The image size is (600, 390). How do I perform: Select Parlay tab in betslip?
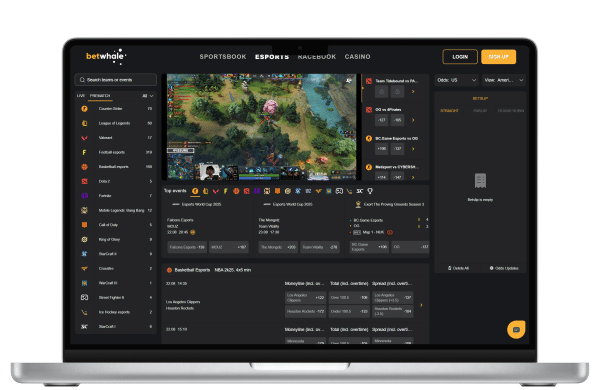tap(480, 111)
